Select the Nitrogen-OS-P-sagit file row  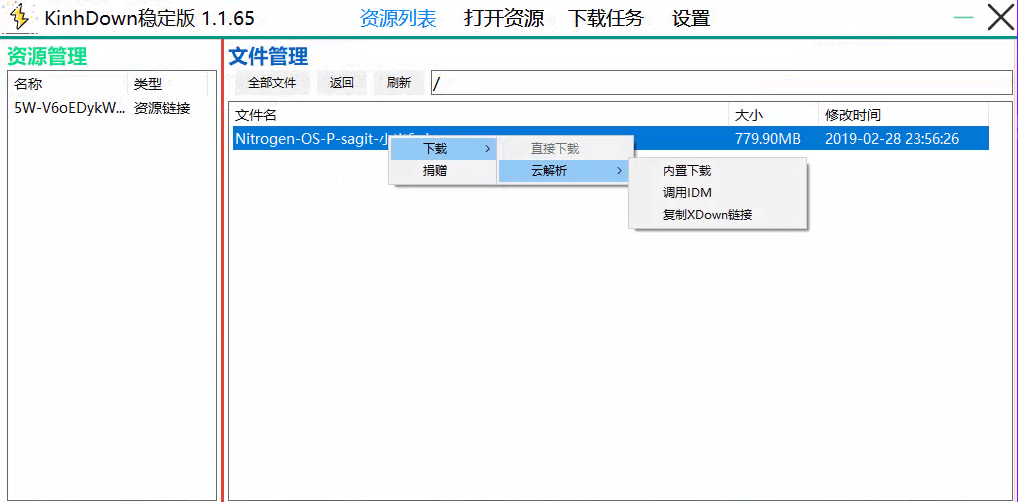[x=610, y=138]
